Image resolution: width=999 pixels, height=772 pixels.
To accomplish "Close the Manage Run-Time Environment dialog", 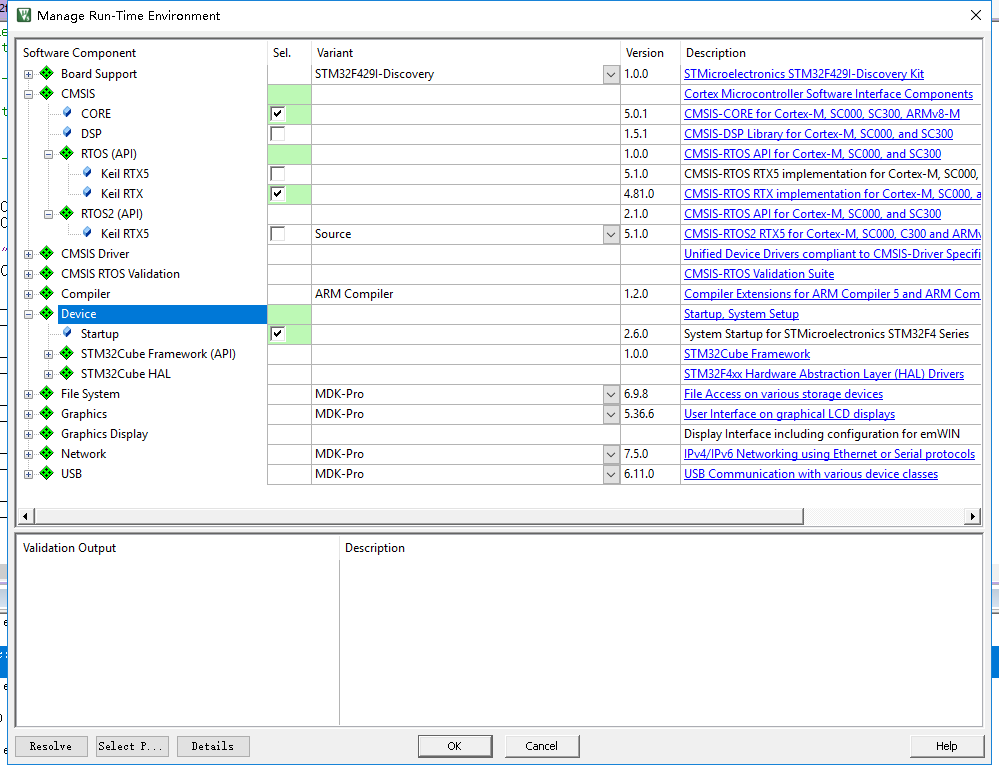I will point(975,15).
